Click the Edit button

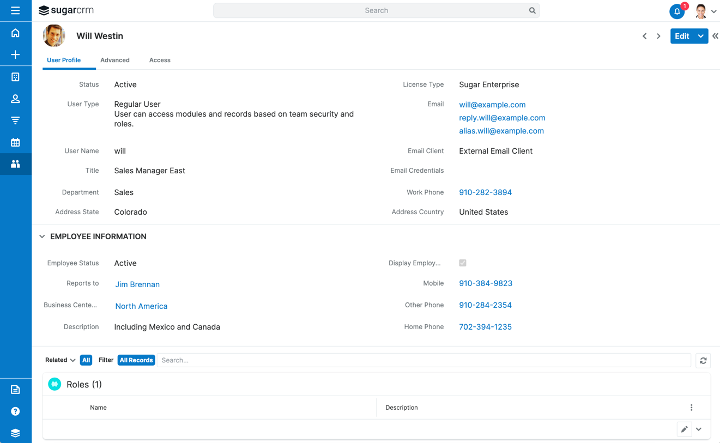coord(682,36)
